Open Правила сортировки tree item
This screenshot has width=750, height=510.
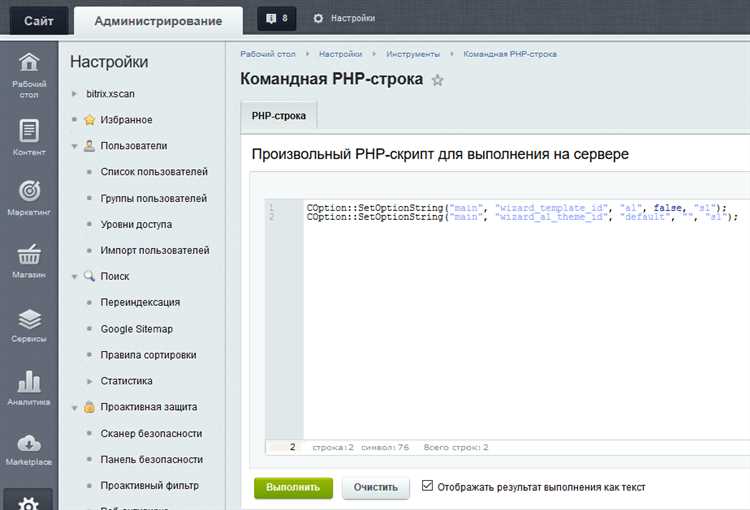[x=148, y=355]
